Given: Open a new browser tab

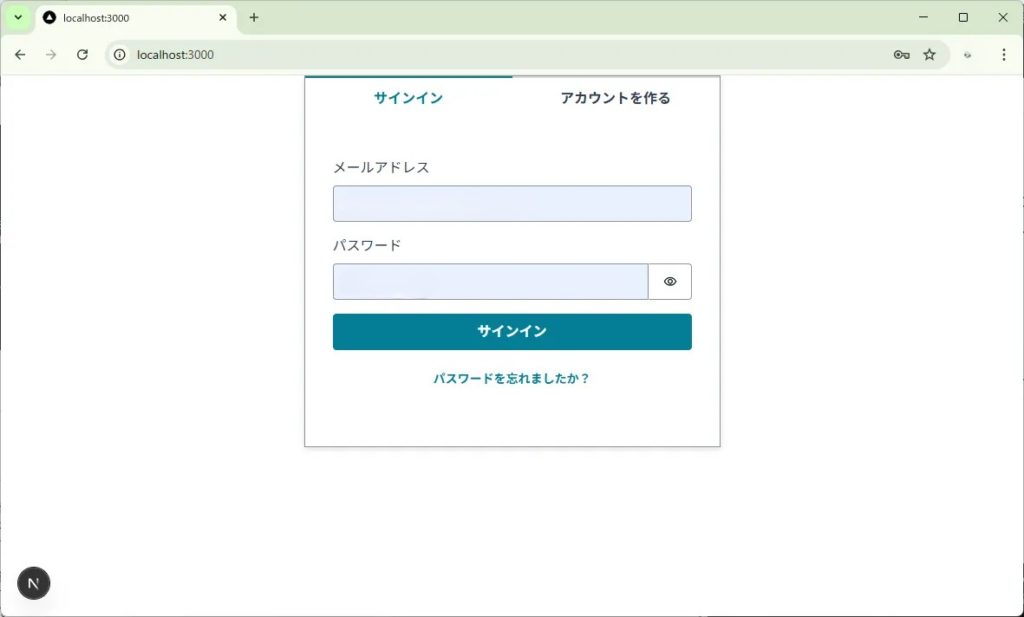Looking at the screenshot, I should pos(254,18).
